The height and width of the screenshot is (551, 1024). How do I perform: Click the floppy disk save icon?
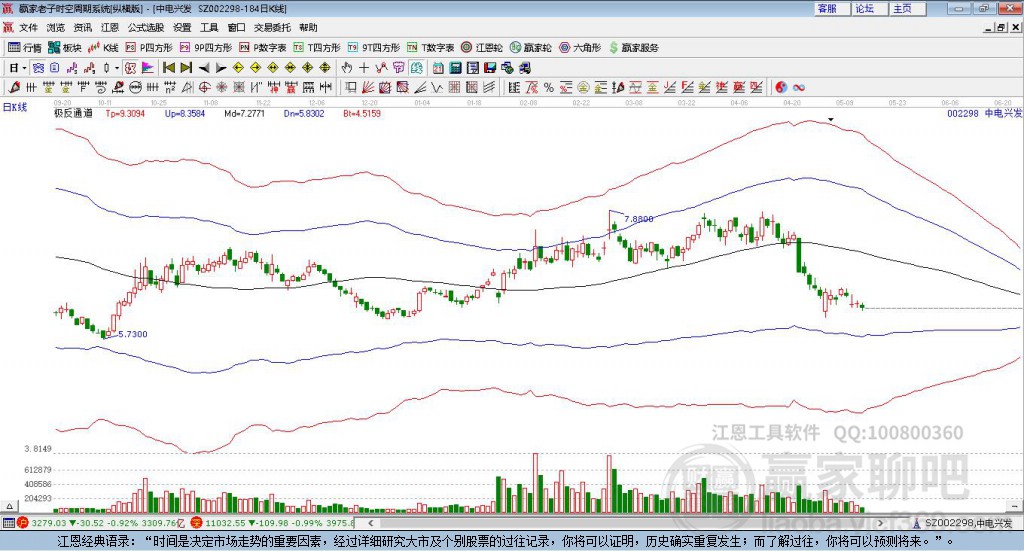coord(490,68)
